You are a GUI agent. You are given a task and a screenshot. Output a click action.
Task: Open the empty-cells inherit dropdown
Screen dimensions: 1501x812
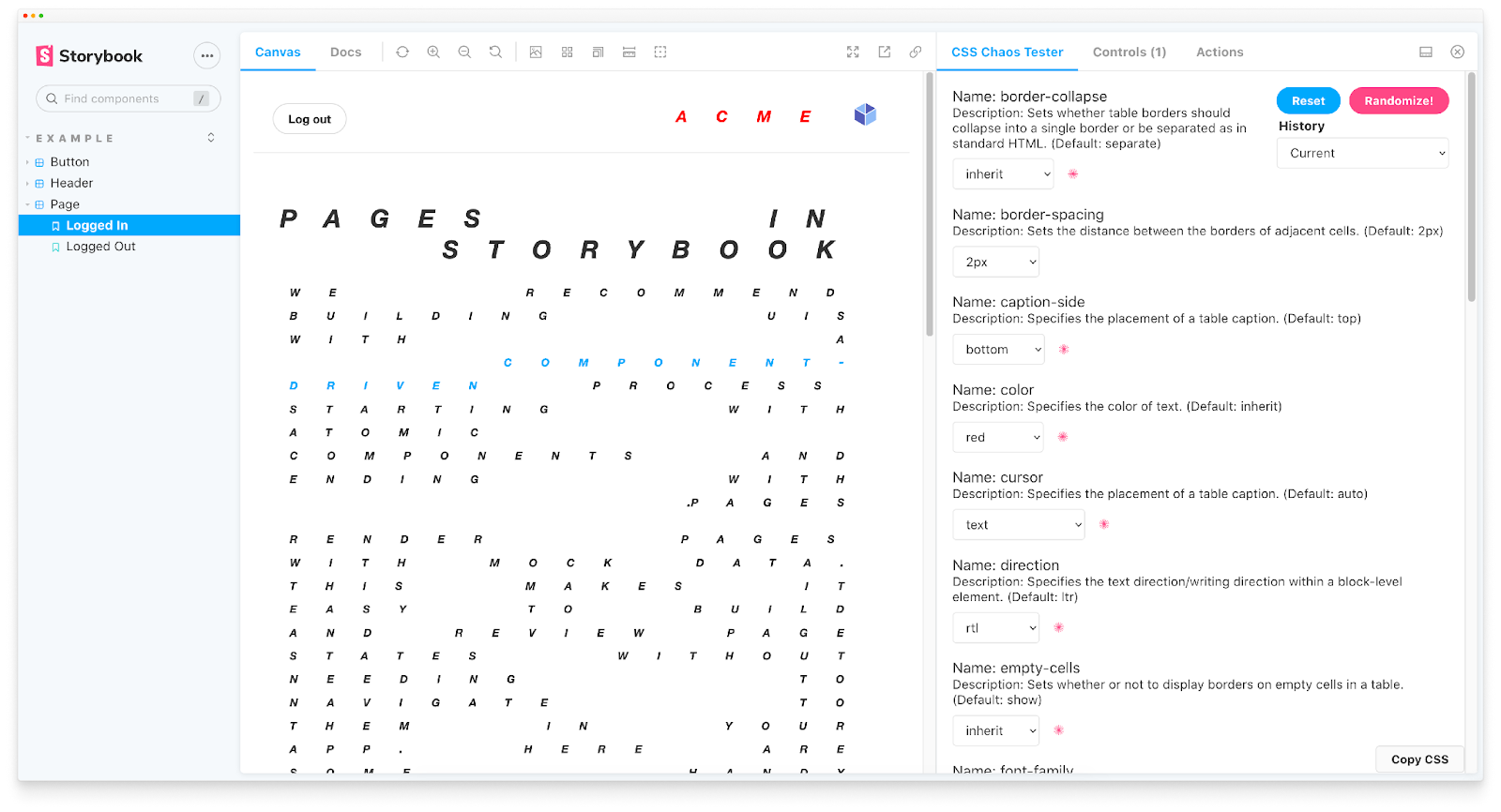[x=996, y=730]
